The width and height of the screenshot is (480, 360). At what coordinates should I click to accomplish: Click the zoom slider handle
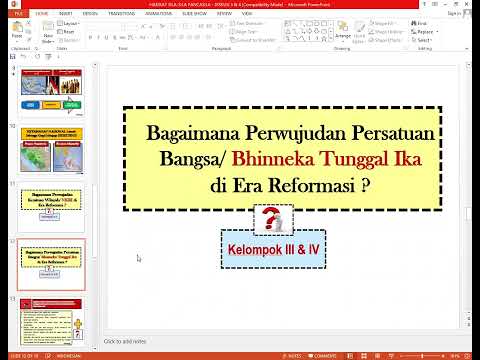pos(422,356)
